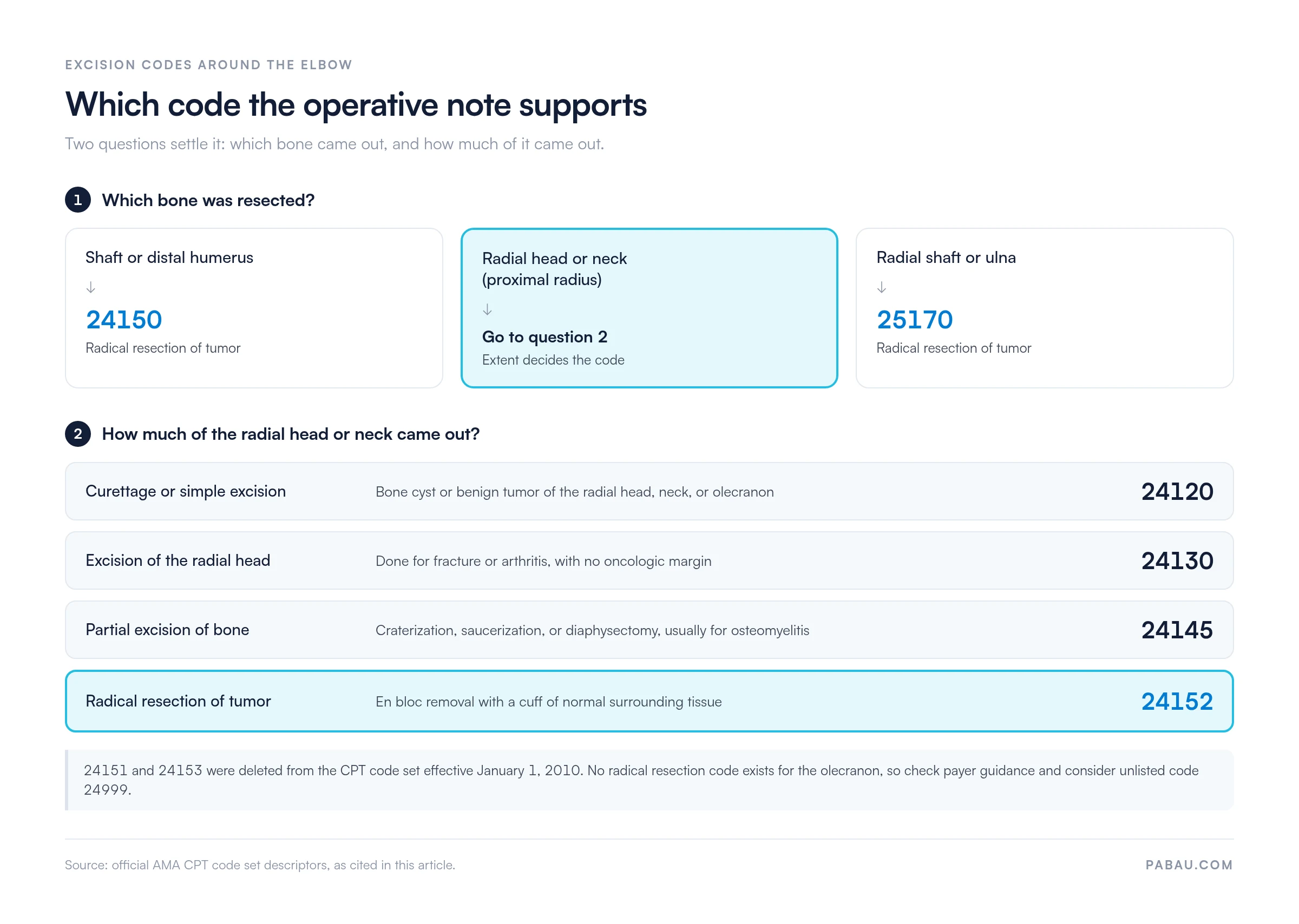The image size is (1299, 924).
Task: Select the highlighted Radial head or neck card
Action: 649,308
